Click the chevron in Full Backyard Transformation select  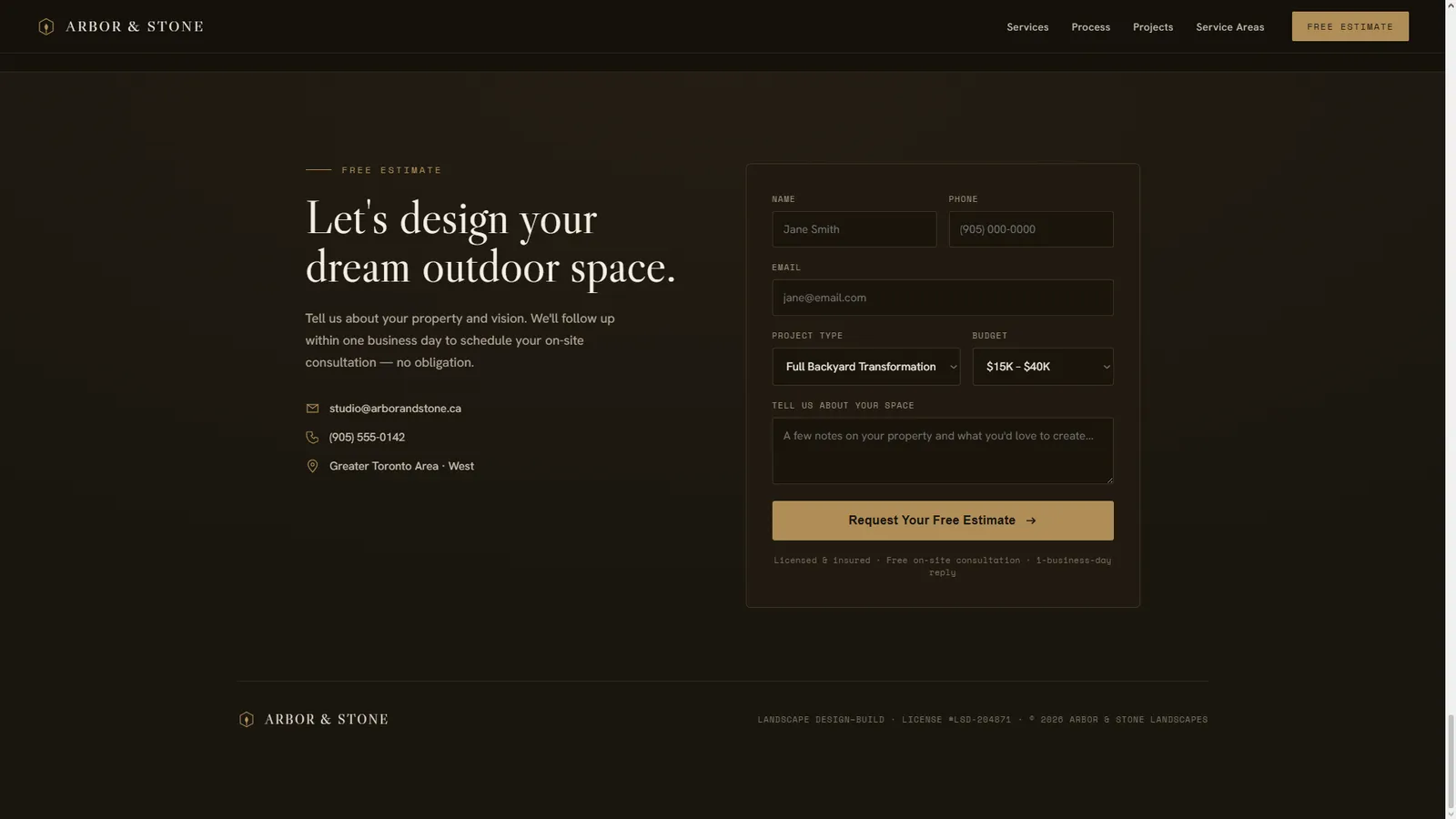953,367
